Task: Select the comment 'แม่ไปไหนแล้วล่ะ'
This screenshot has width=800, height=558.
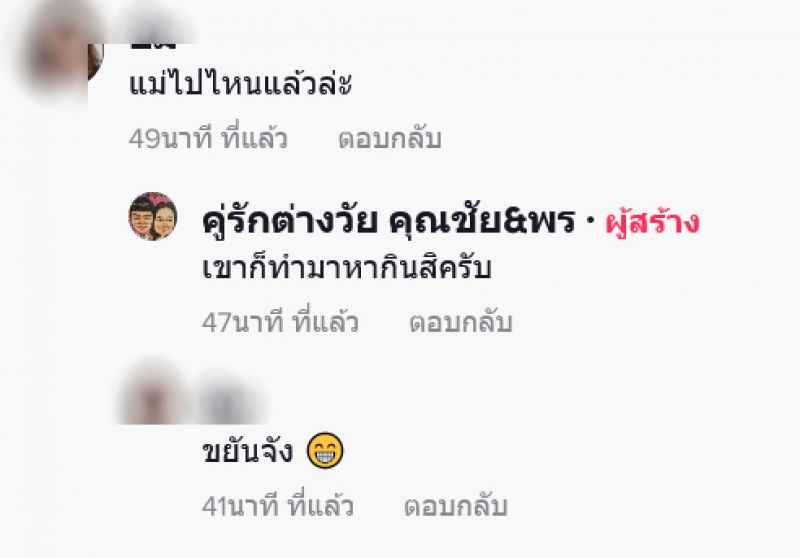Action: 240,84
